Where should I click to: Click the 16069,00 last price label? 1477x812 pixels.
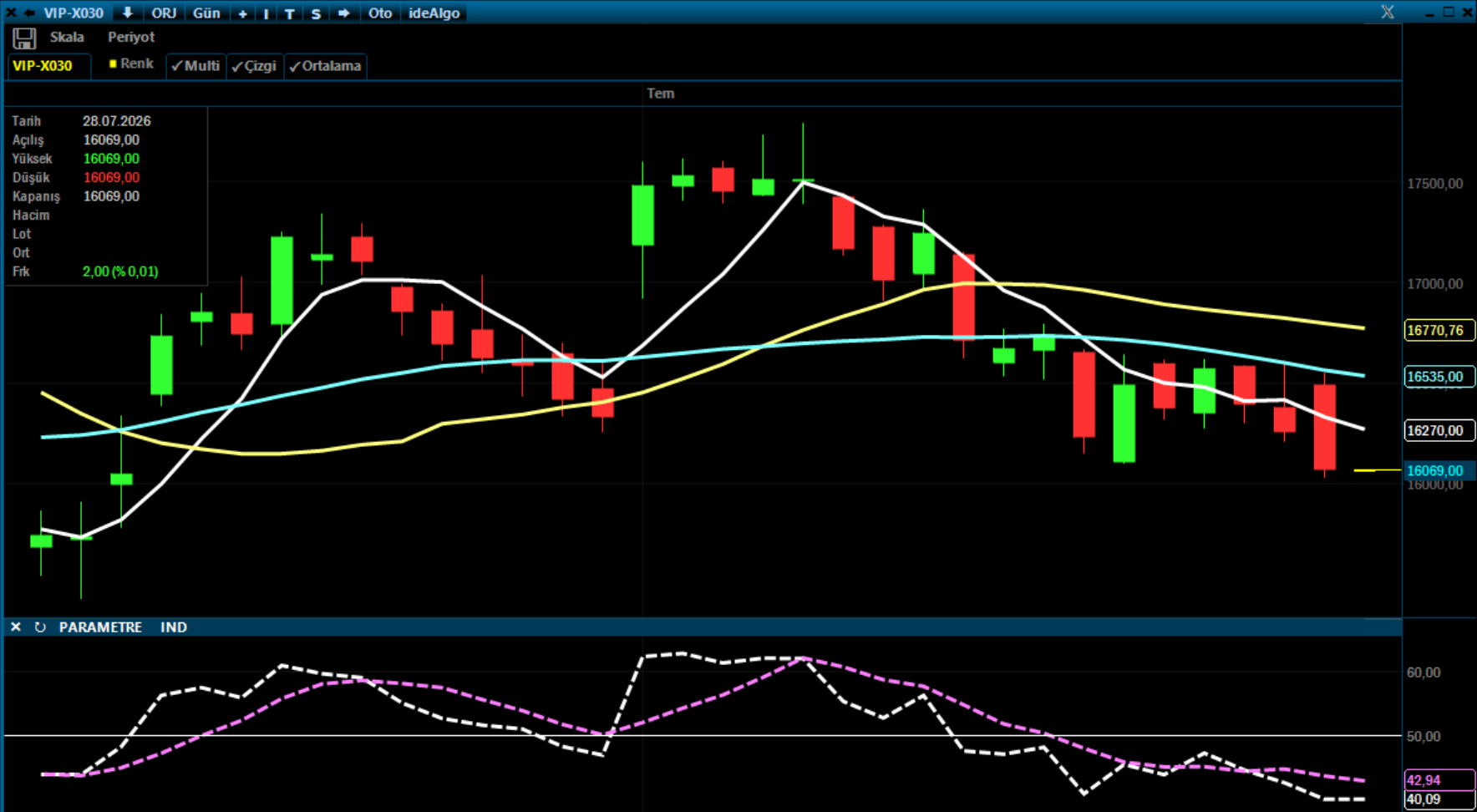[1439, 471]
